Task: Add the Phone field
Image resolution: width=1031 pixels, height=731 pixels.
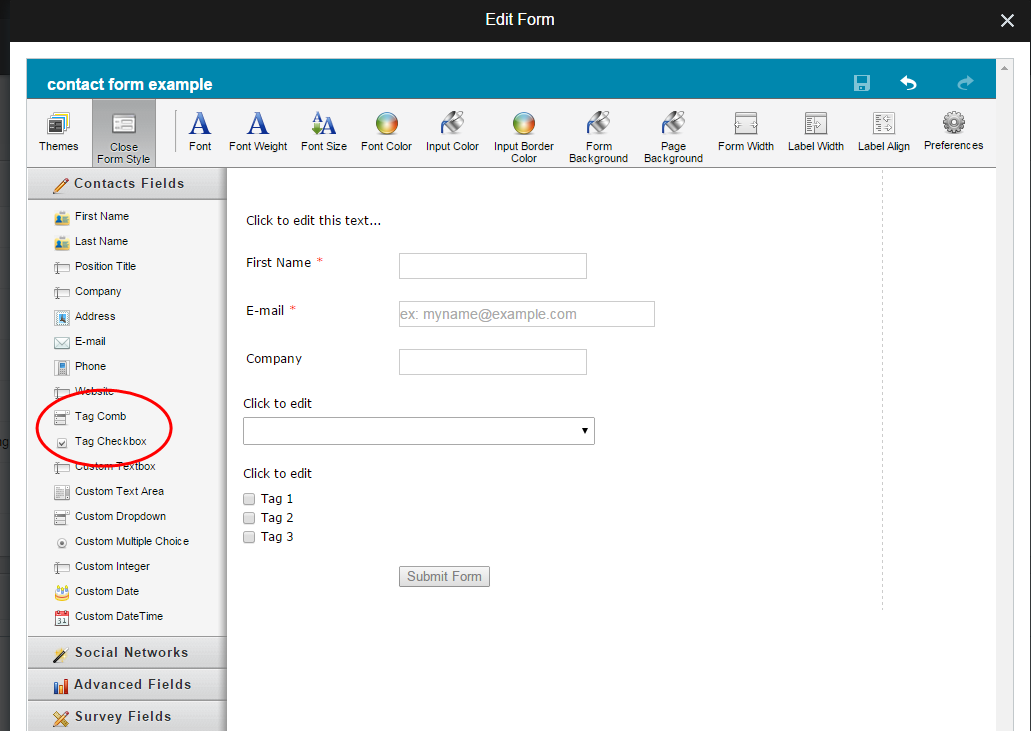Action: [x=80, y=366]
